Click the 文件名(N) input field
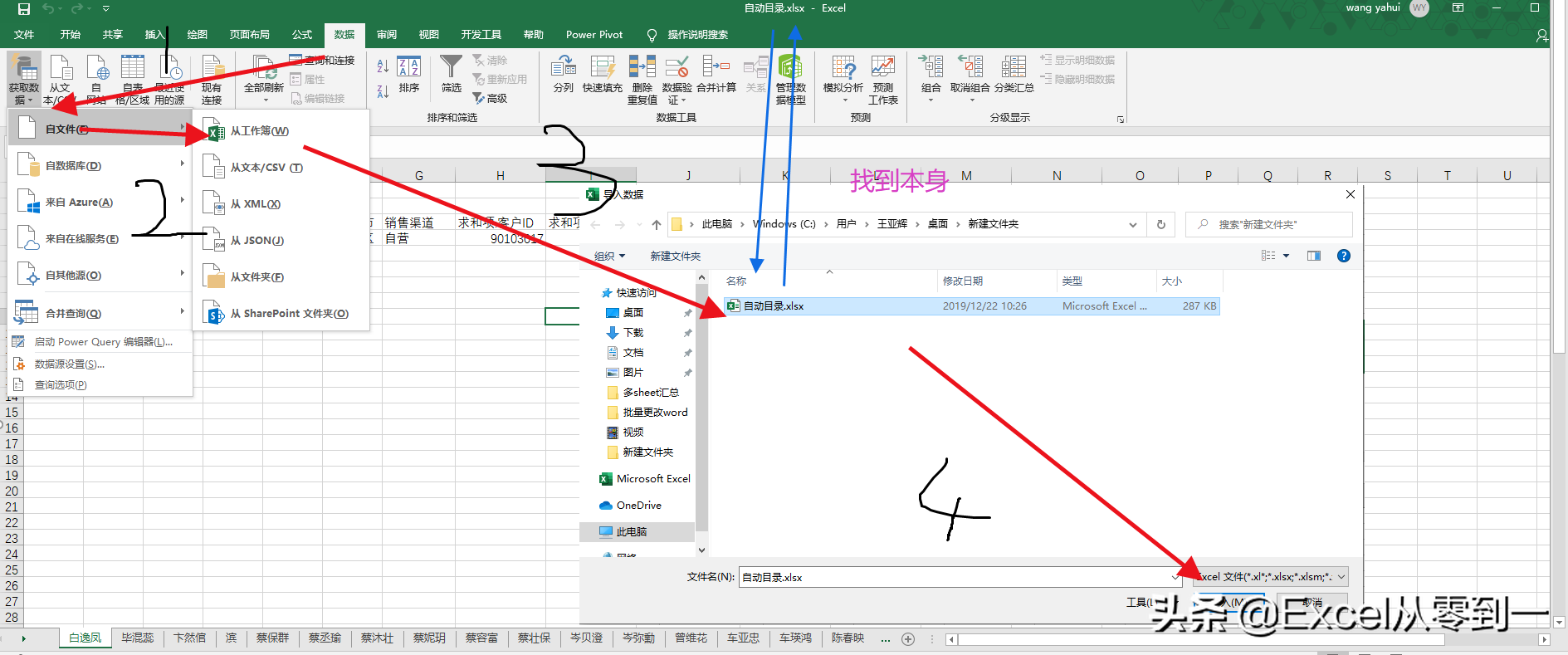The image size is (1568, 655). click(x=961, y=577)
